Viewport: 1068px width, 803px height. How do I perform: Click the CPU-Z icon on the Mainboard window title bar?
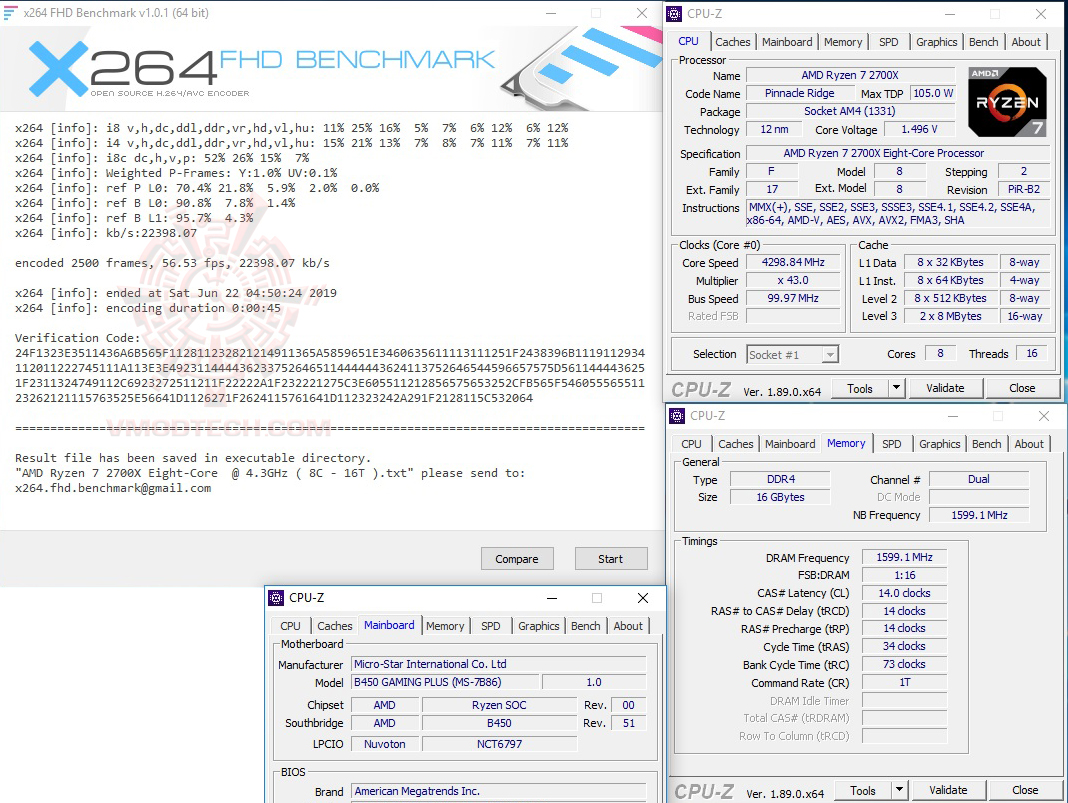[275, 597]
